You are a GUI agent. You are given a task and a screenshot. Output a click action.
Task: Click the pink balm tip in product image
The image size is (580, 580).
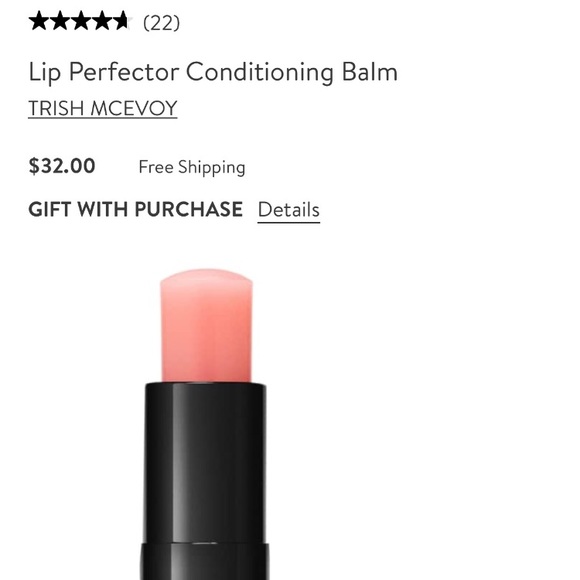(206, 326)
